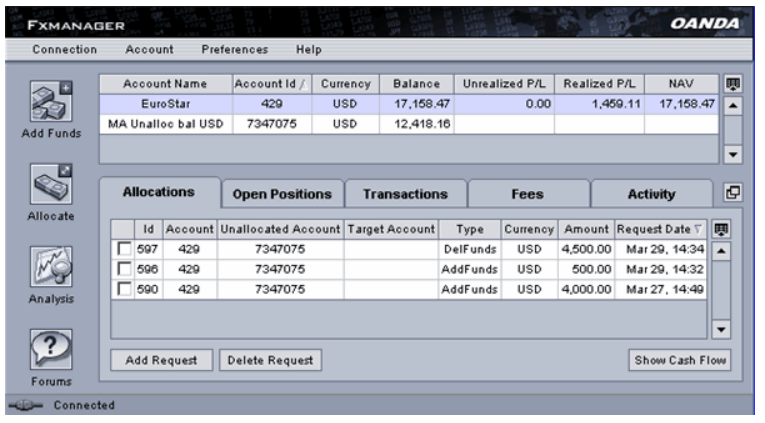Click the OANDA logo

point(705,23)
